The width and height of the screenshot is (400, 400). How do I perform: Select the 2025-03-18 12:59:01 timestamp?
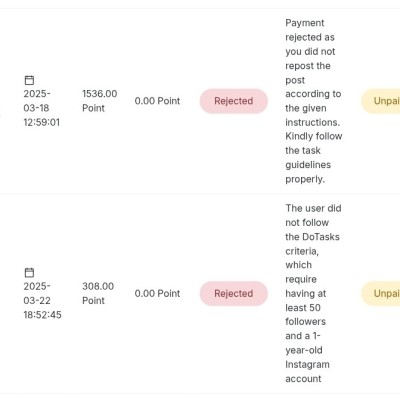coord(42,108)
